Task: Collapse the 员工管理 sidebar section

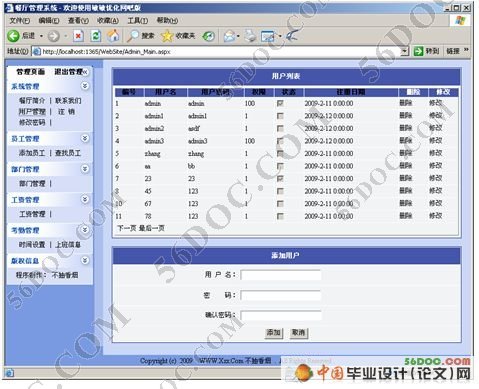Action: click(85, 138)
